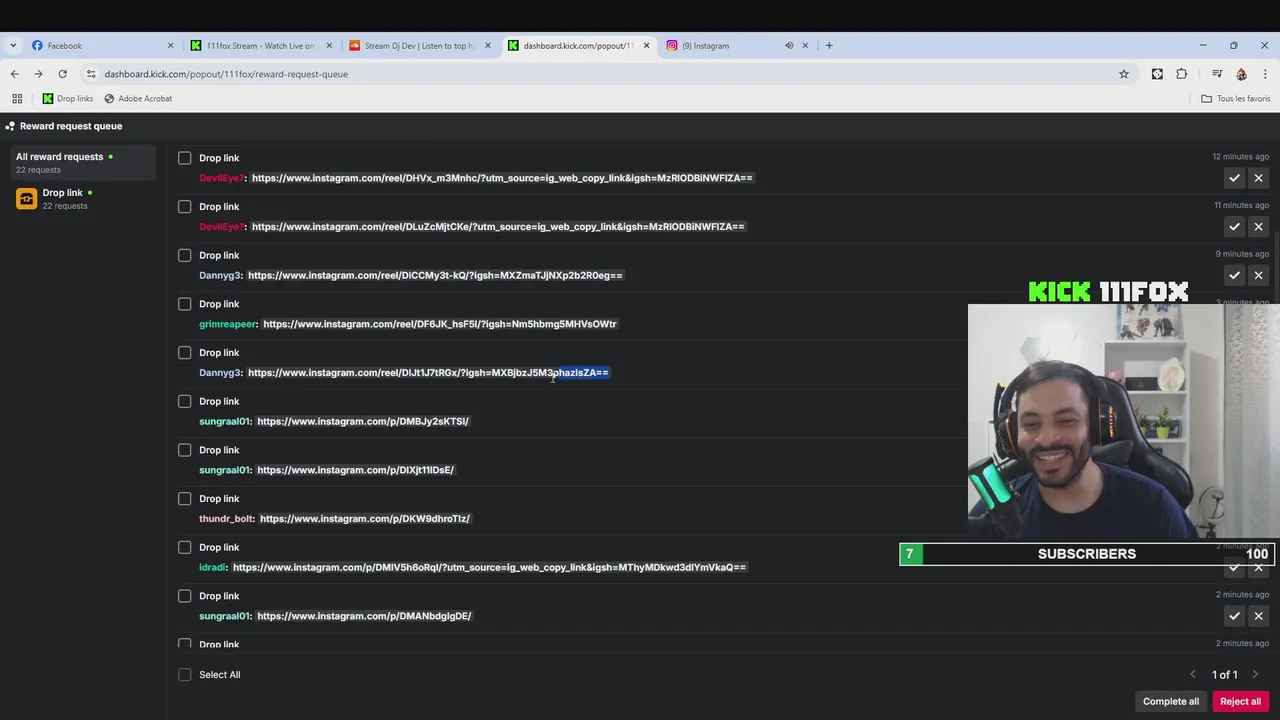
Task: Approve DevilEye7's DLuZcMjtCKe reel request
Action: point(1234,227)
